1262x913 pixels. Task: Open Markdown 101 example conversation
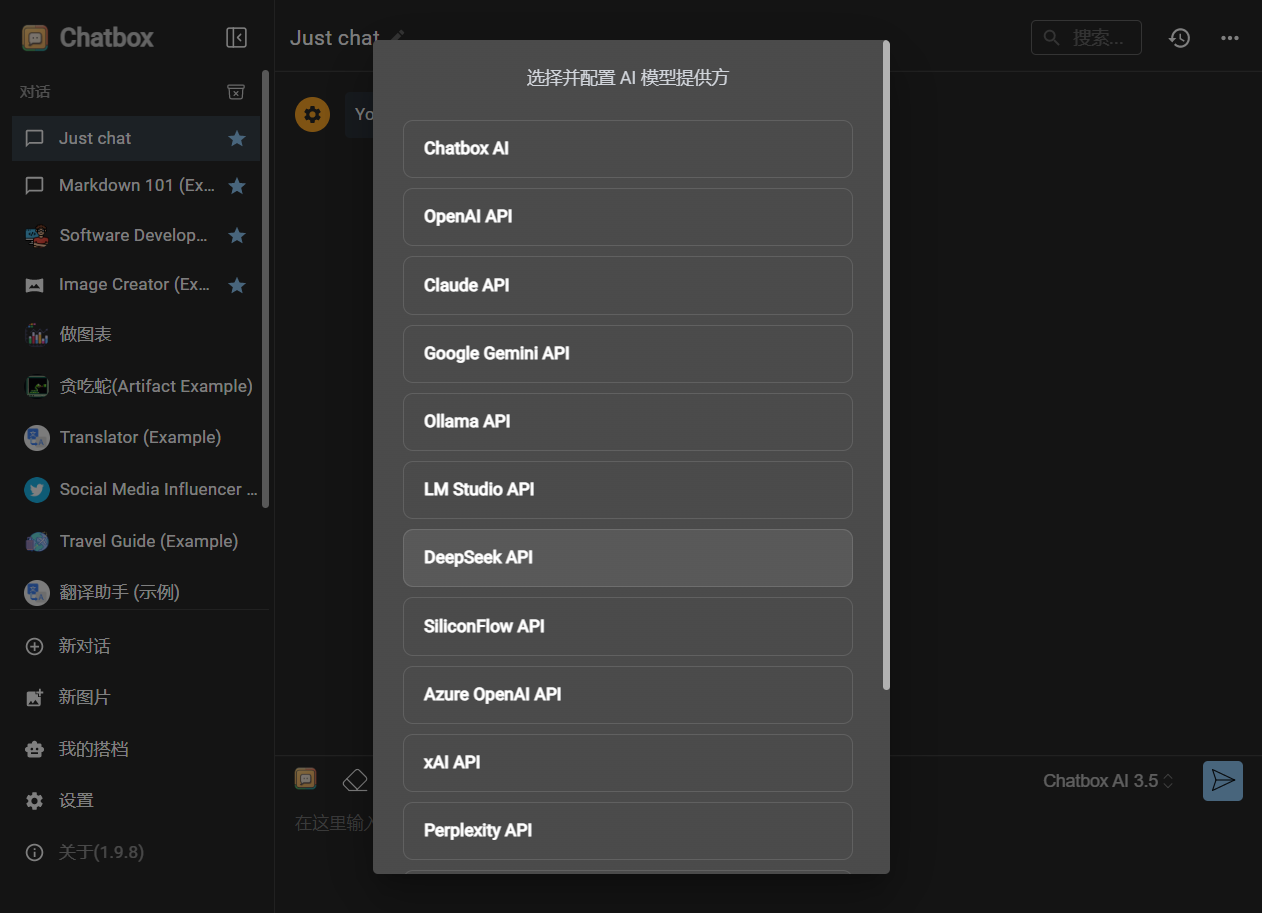[x=136, y=186]
